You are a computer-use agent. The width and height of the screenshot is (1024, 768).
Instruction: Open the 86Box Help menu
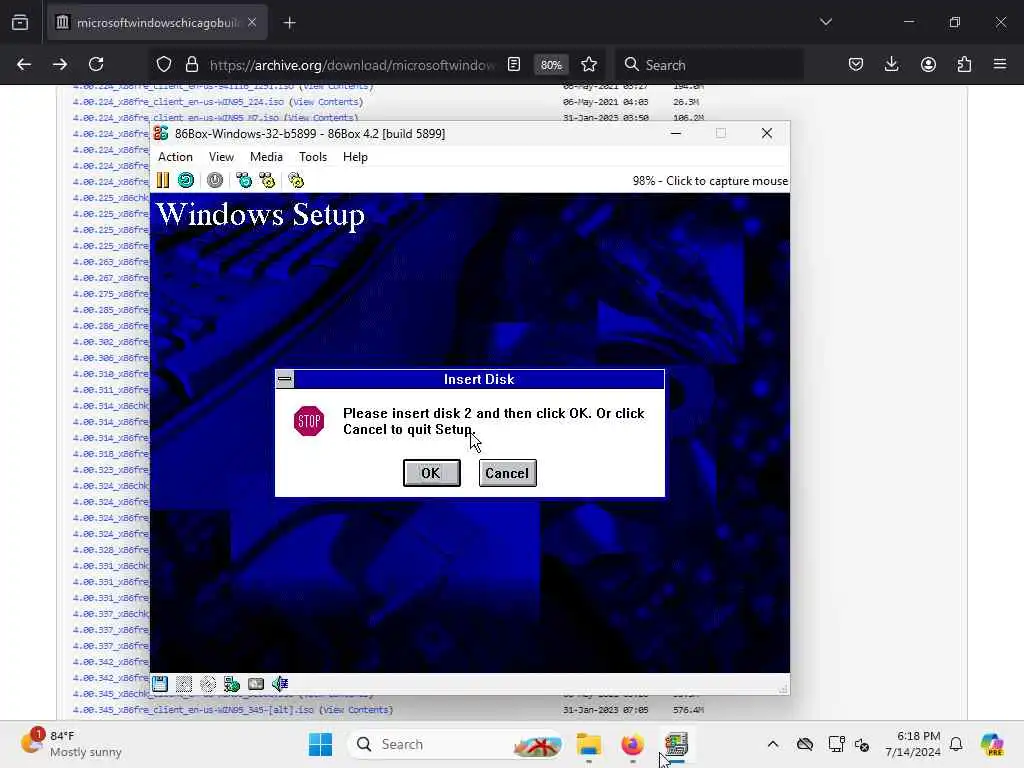(x=355, y=157)
